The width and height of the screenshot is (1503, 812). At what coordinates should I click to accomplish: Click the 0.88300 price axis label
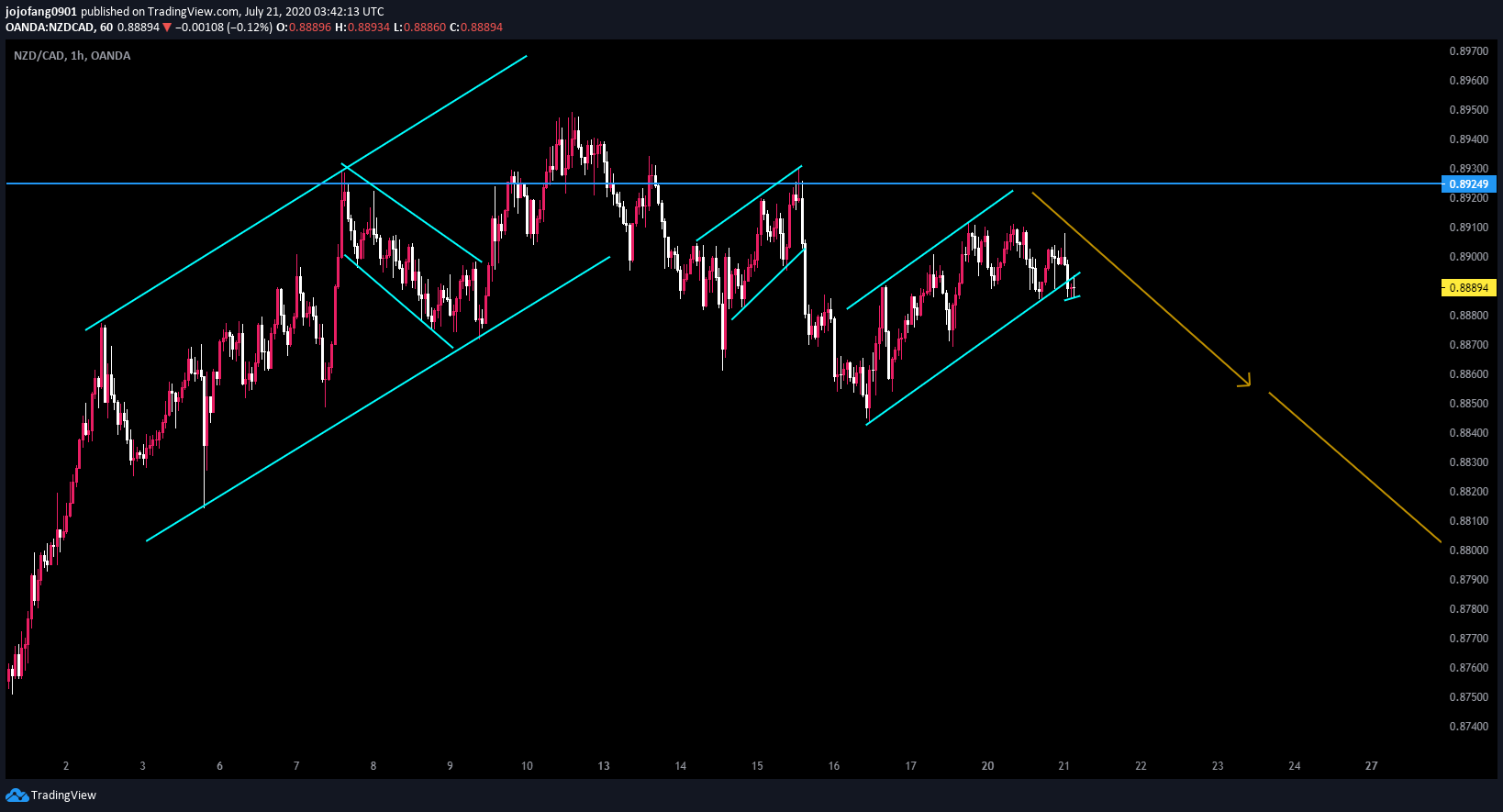point(1468,462)
